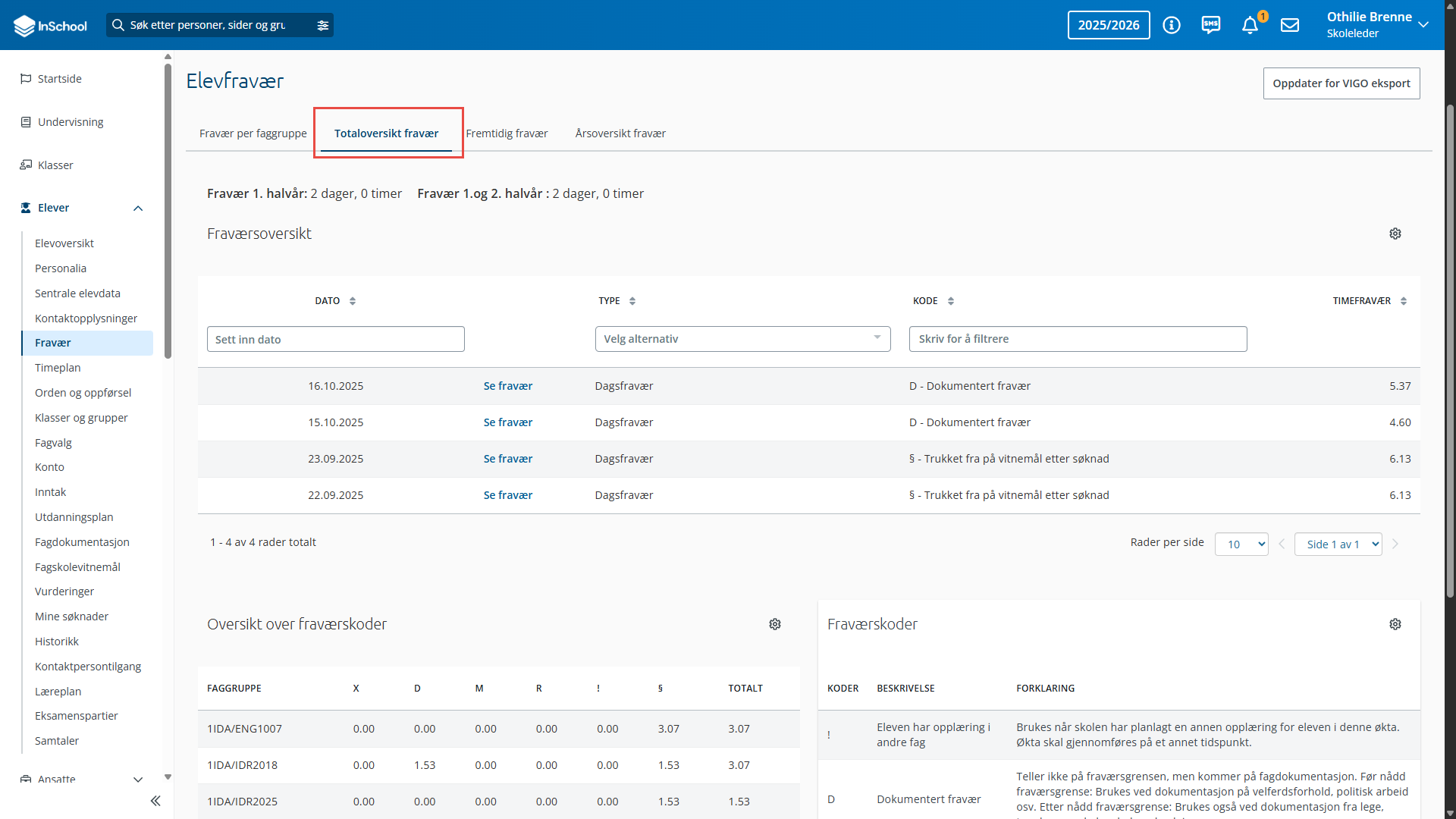Open Oversikt over fraværskoder settings gear
This screenshot has height=819, width=1456.
(x=775, y=624)
